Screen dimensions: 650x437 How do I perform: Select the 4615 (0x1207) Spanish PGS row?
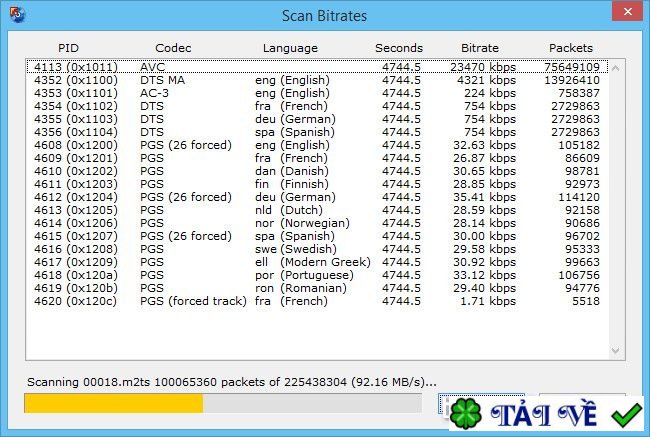pos(317,236)
